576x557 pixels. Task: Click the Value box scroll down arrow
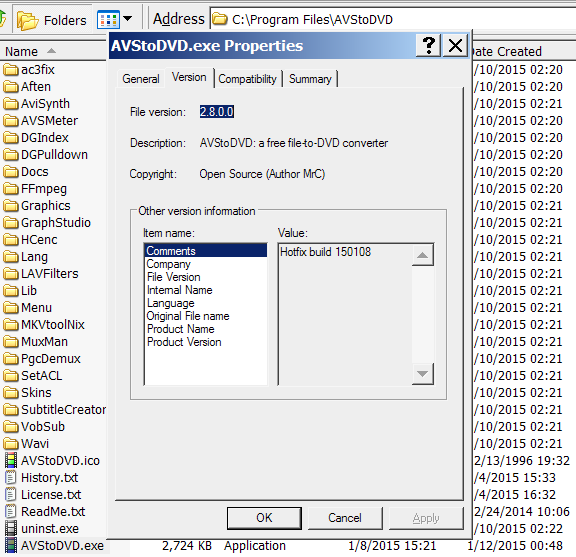[422, 374]
